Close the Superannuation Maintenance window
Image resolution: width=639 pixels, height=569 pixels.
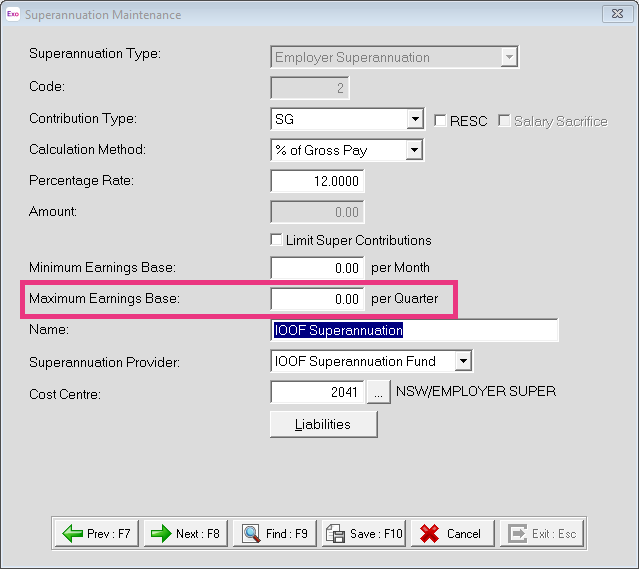(x=617, y=14)
